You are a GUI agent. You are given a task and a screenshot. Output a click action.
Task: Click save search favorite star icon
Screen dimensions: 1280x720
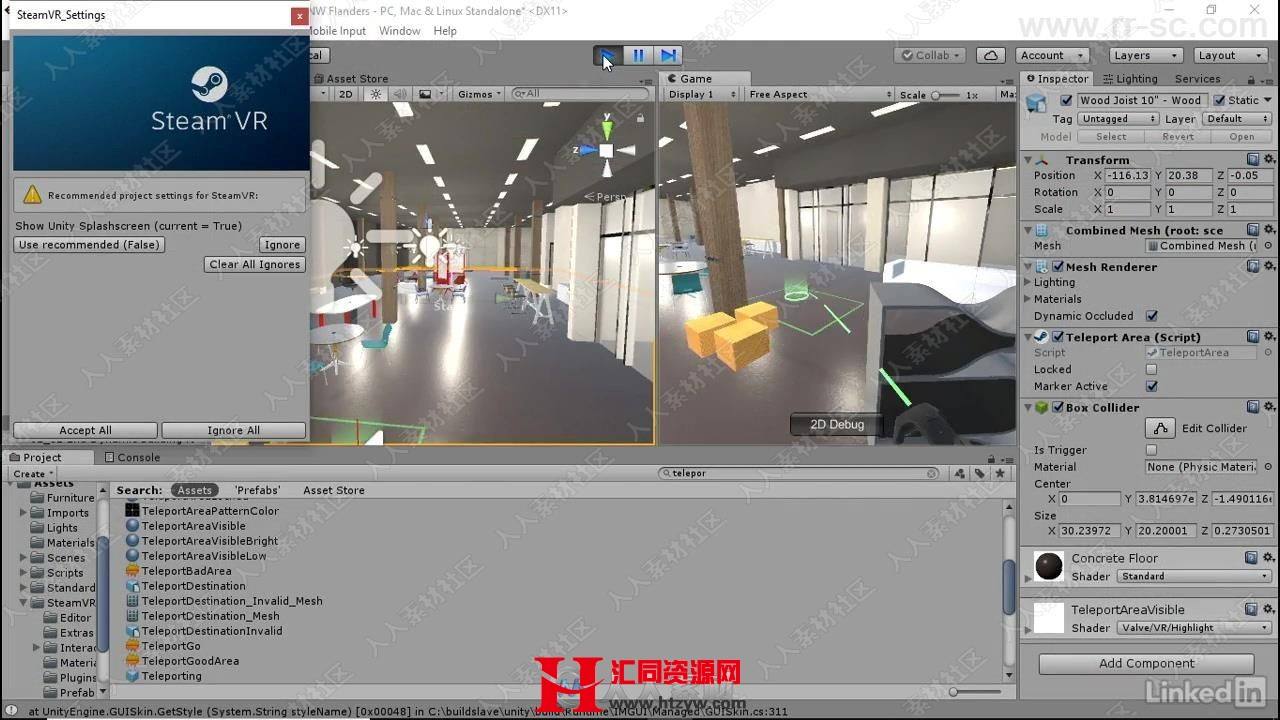[x=999, y=474]
